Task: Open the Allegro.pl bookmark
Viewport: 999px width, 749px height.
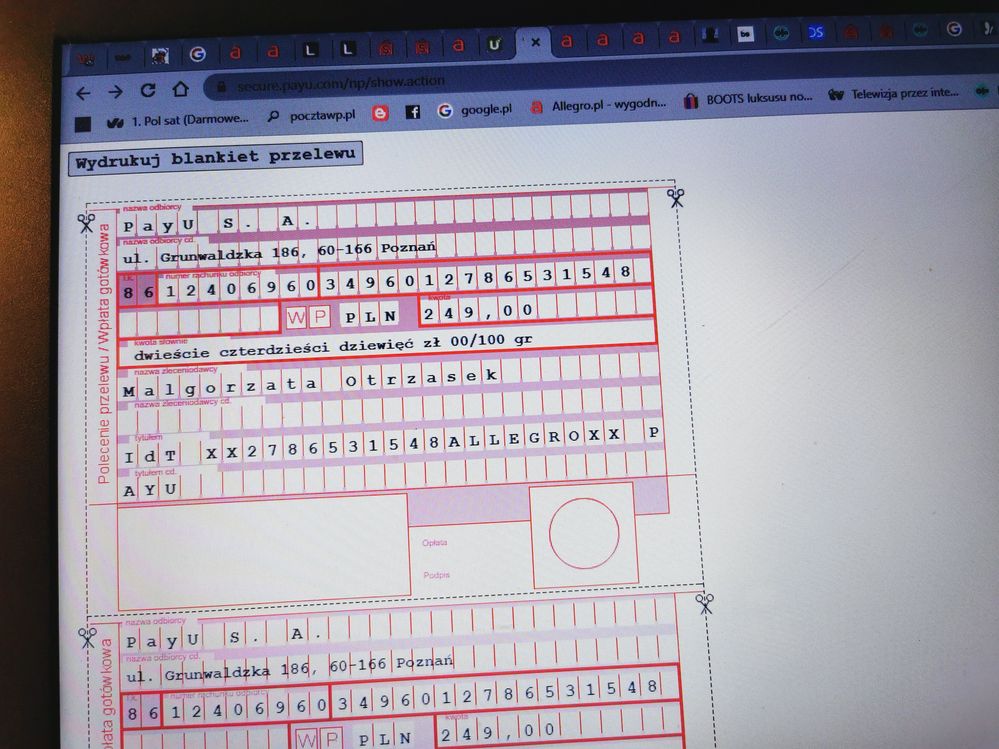Action: click(602, 105)
